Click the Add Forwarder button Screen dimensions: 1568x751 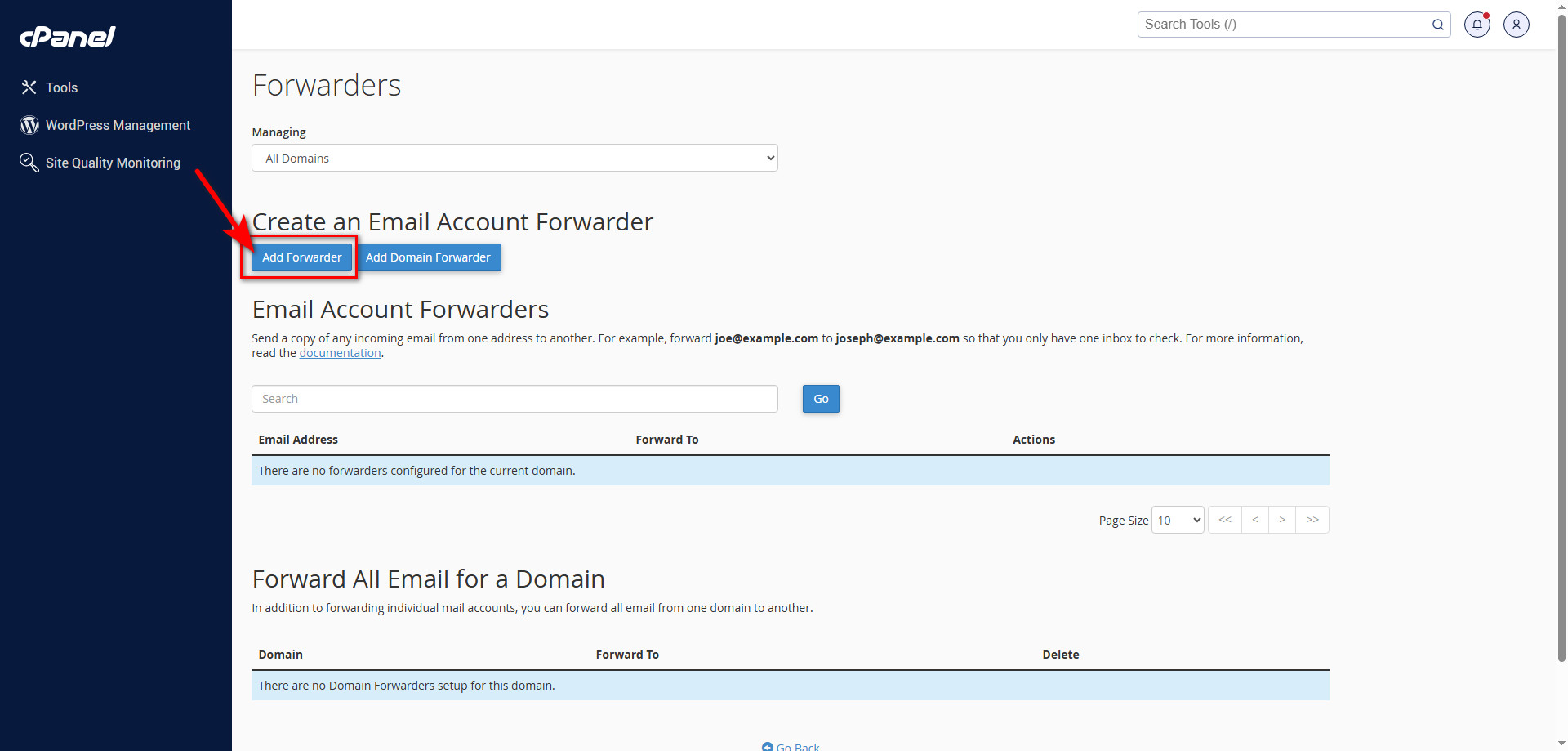click(301, 257)
